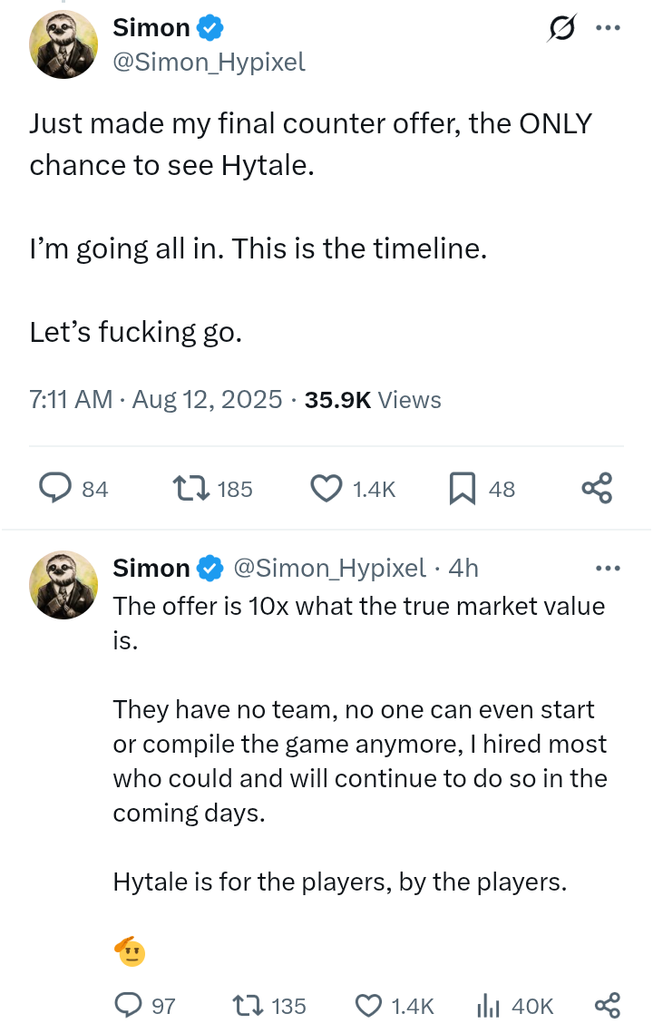653x1024 pixels.
Task: Reply to the main tweet
Action: point(53,488)
